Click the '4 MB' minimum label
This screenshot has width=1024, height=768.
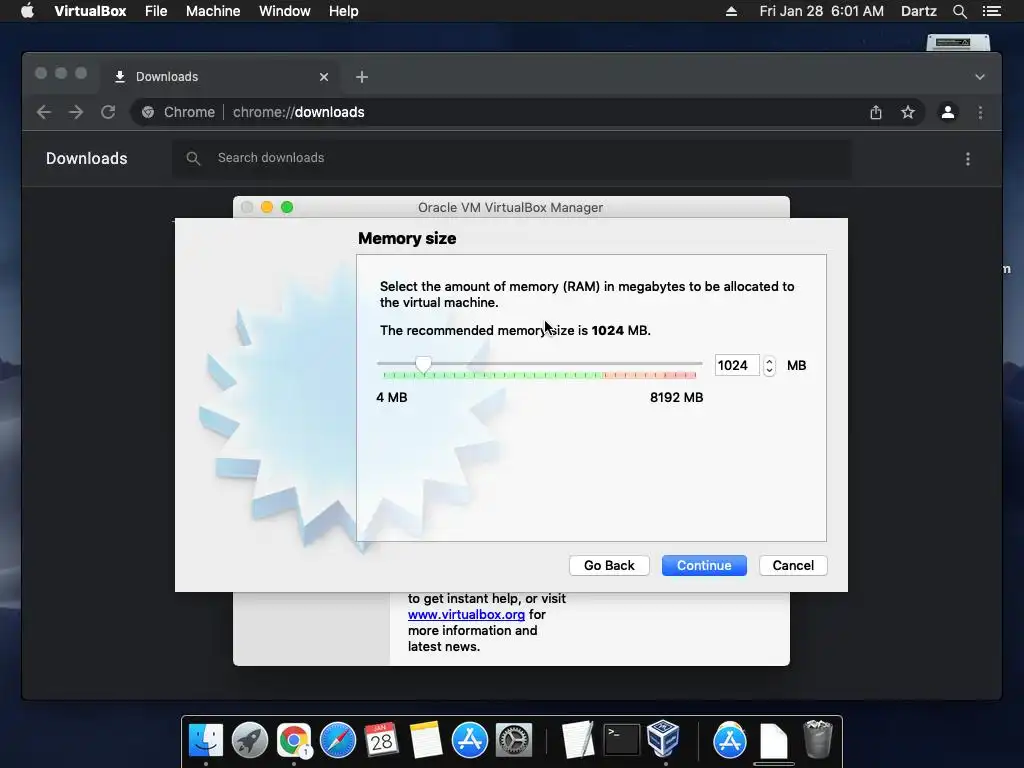click(392, 398)
